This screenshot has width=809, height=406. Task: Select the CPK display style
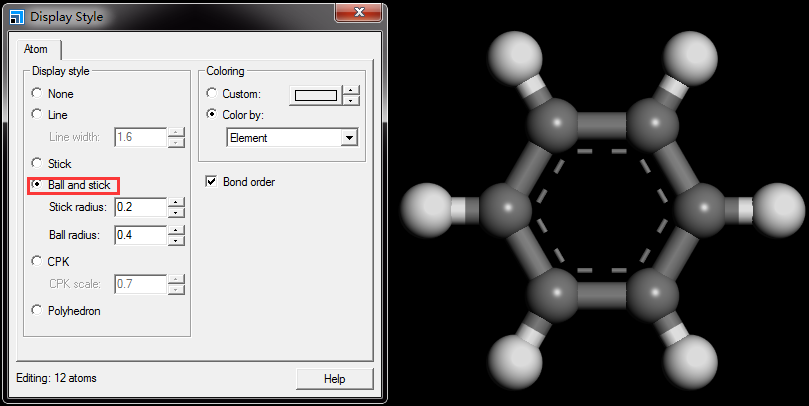(37, 261)
